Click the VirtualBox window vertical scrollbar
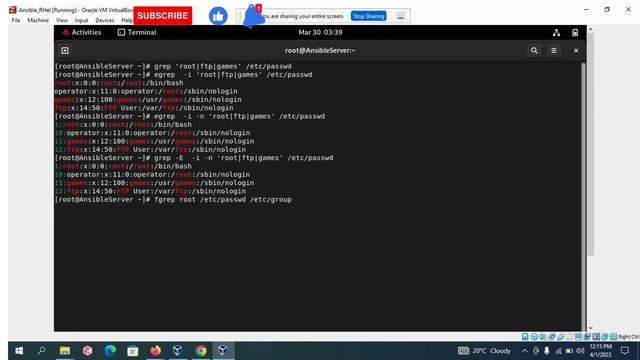 point(591,145)
